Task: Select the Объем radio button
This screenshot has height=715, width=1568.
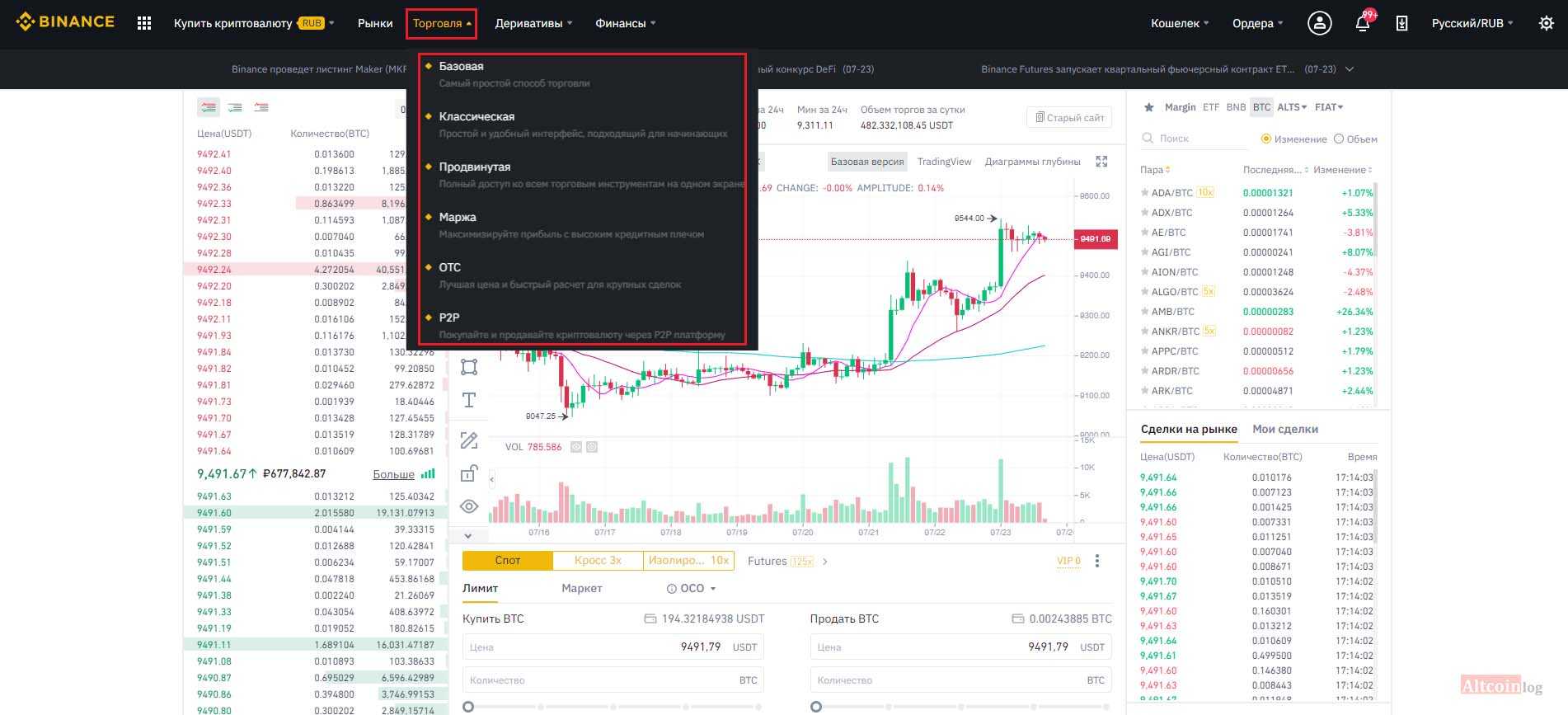Action: pyautogui.click(x=1339, y=139)
